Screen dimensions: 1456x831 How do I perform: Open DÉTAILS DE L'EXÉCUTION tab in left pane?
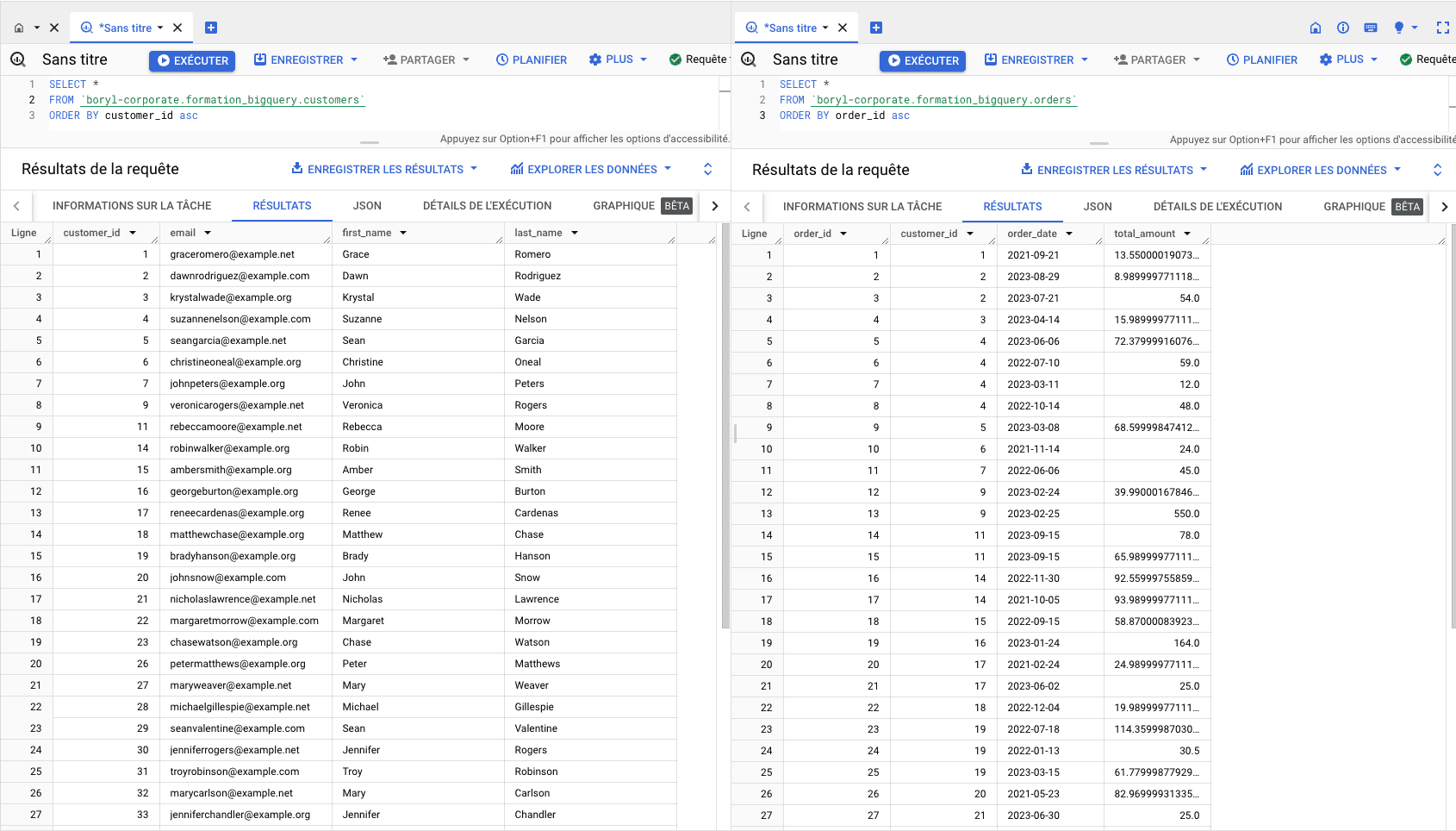487,205
